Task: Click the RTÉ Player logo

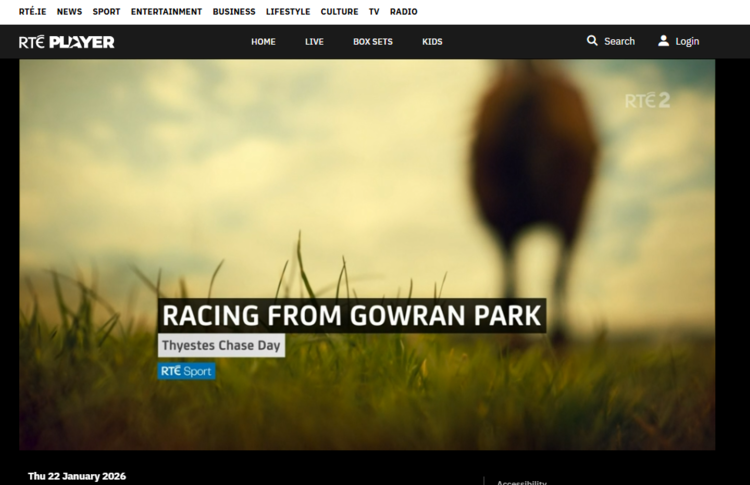Action: pyautogui.click(x=66, y=42)
